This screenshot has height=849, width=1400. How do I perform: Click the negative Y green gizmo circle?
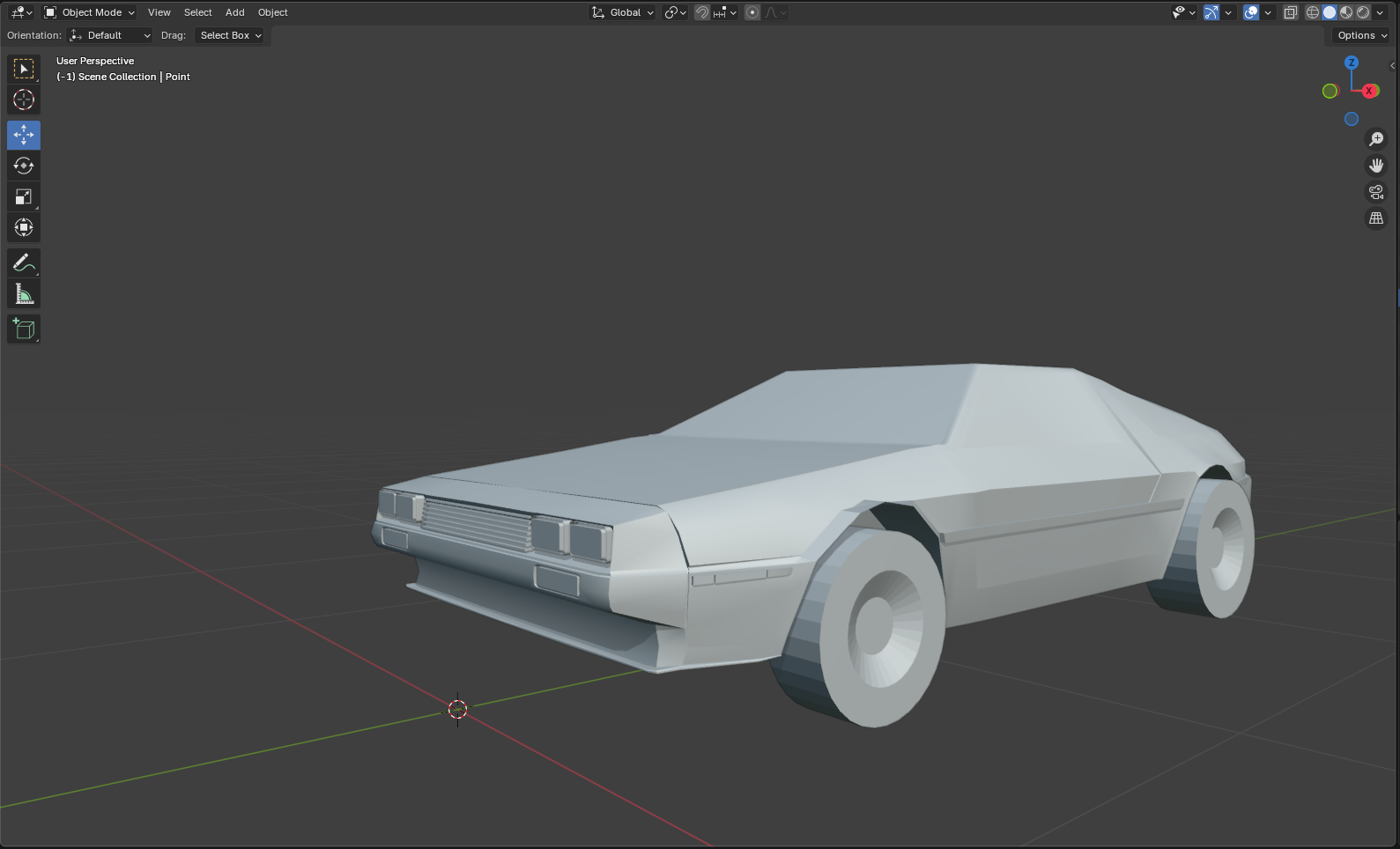[1330, 91]
